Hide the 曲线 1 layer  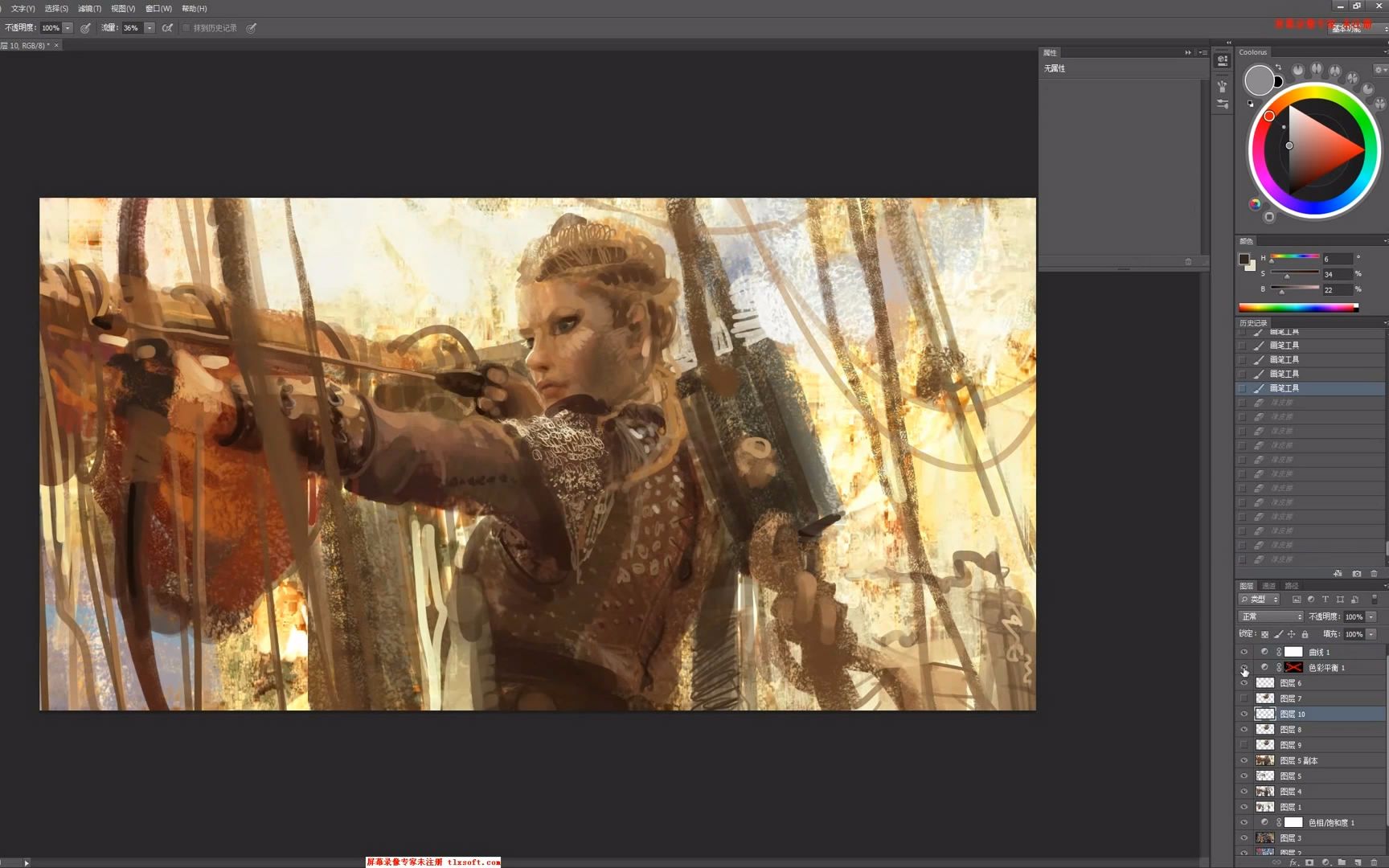(1244, 652)
